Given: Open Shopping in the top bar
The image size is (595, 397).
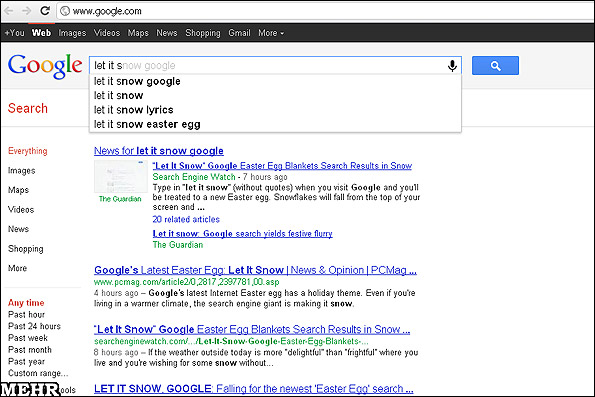Looking at the screenshot, I should (203, 33).
